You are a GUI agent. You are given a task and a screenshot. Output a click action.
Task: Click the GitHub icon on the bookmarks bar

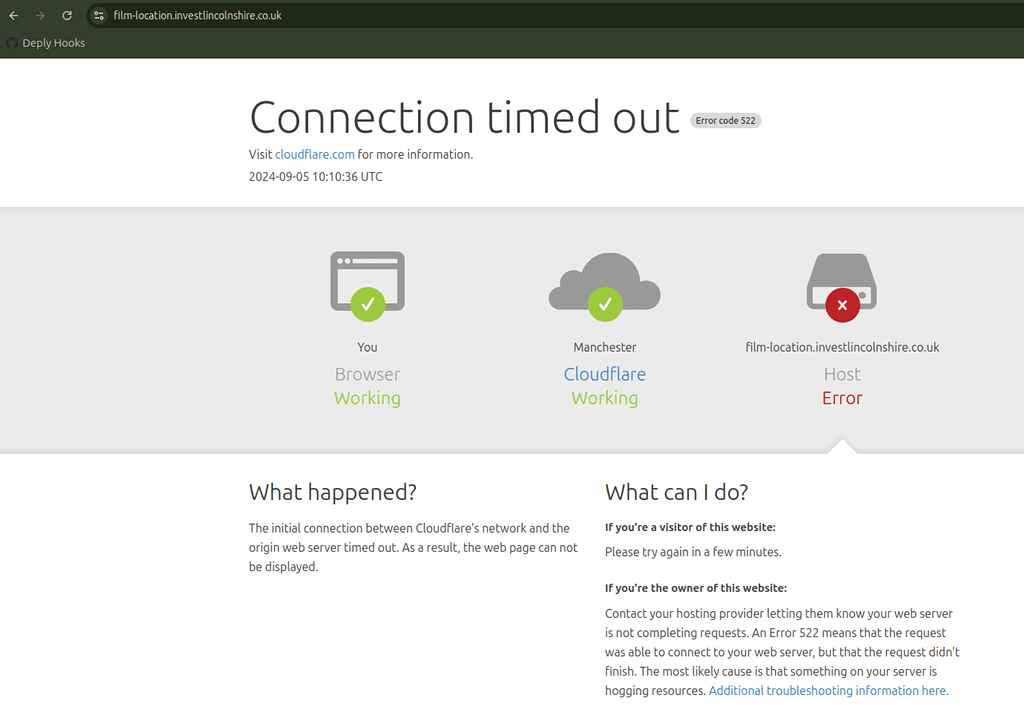click(x=12, y=43)
